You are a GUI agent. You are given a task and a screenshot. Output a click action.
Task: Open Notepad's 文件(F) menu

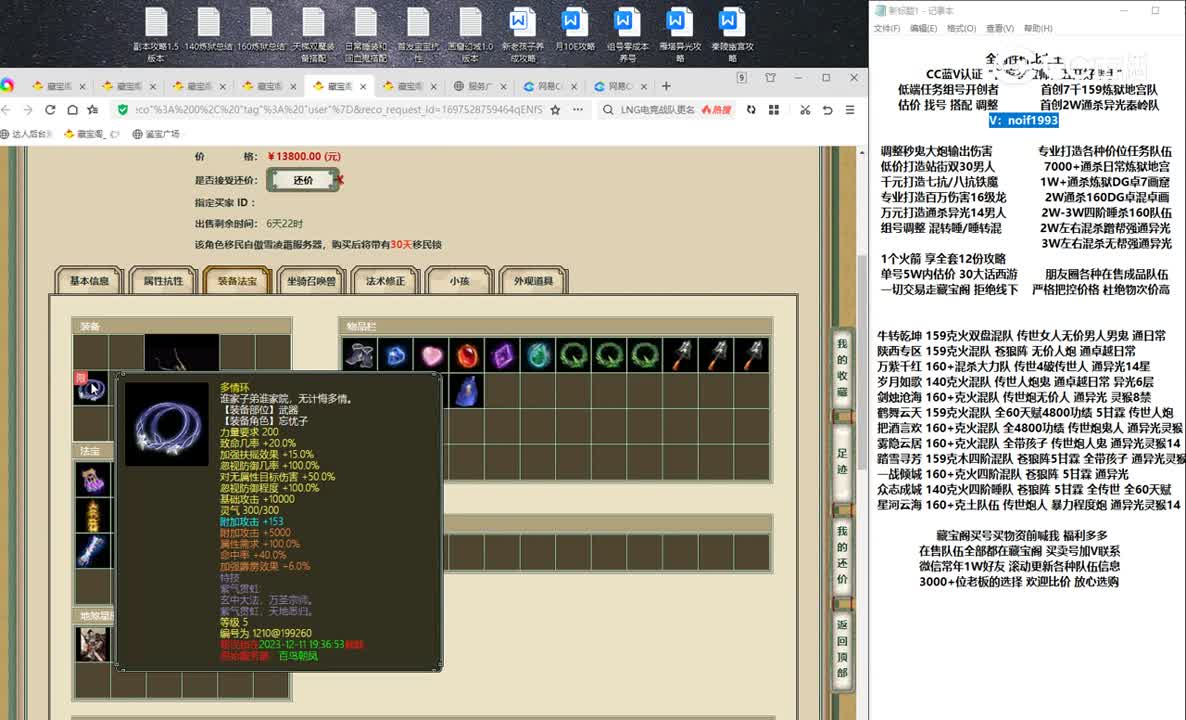[x=886, y=28]
